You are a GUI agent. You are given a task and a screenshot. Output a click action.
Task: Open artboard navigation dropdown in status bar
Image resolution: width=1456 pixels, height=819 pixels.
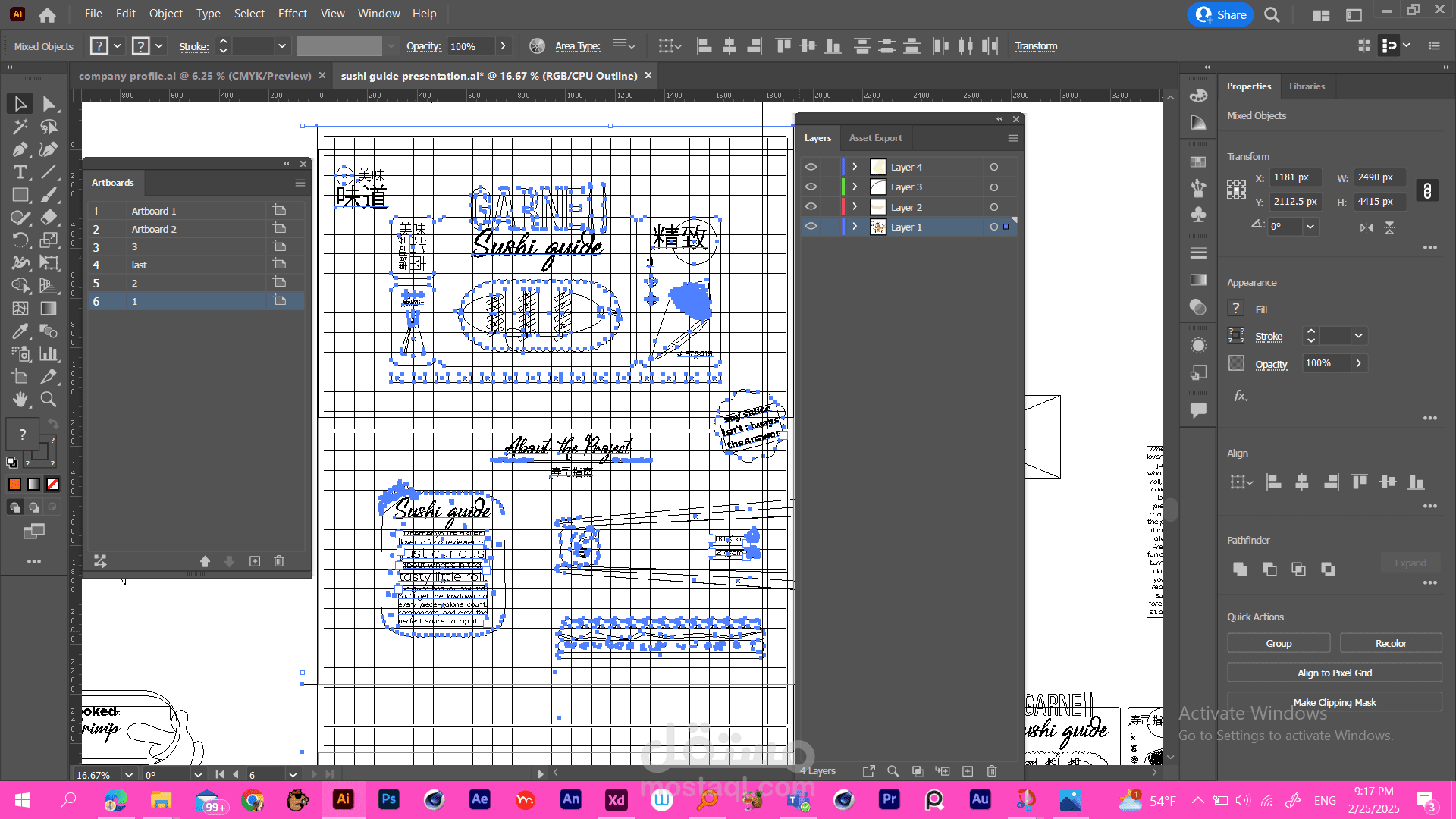click(x=293, y=775)
